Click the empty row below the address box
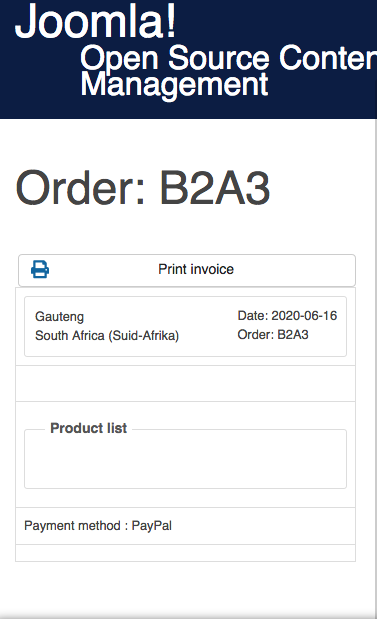The width and height of the screenshot is (377, 619). click(x=186, y=384)
